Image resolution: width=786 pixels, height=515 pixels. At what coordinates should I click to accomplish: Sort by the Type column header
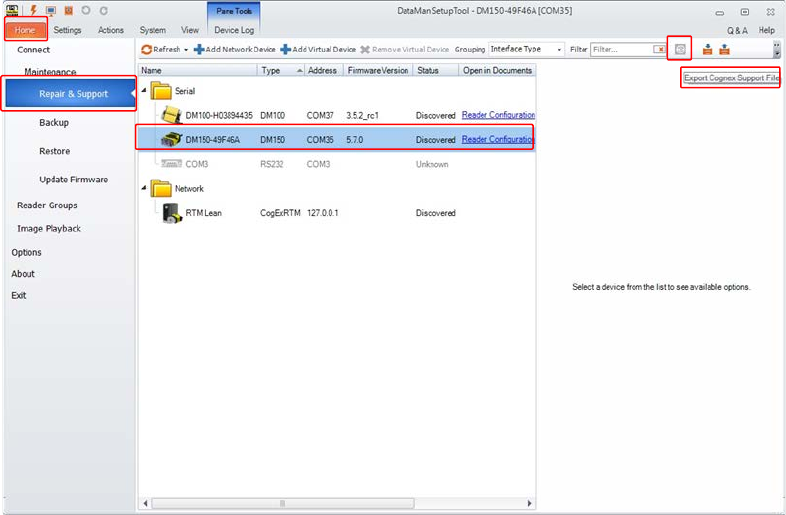(281, 70)
